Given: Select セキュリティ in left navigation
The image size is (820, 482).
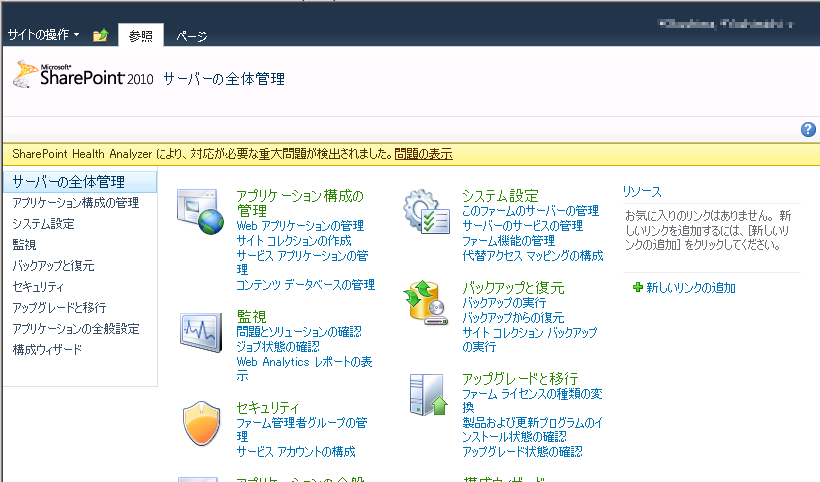Looking at the screenshot, I should pos(38,286).
